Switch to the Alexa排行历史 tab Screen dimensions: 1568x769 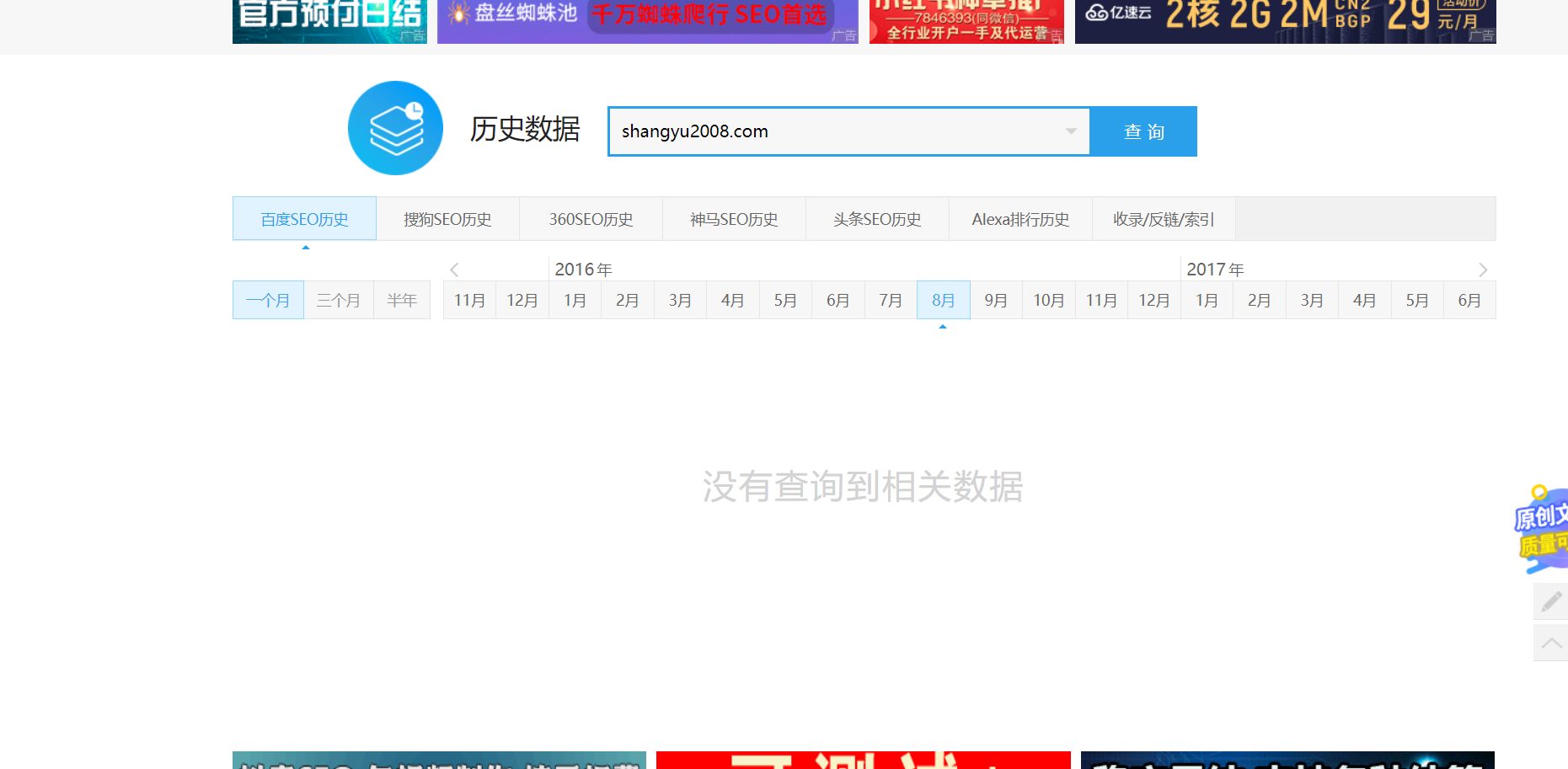click(x=1020, y=218)
